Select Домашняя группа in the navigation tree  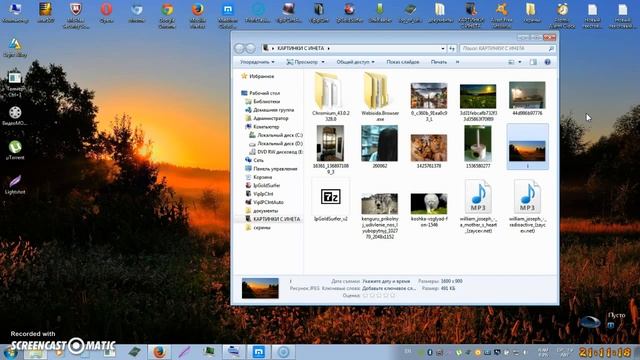click(x=269, y=110)
